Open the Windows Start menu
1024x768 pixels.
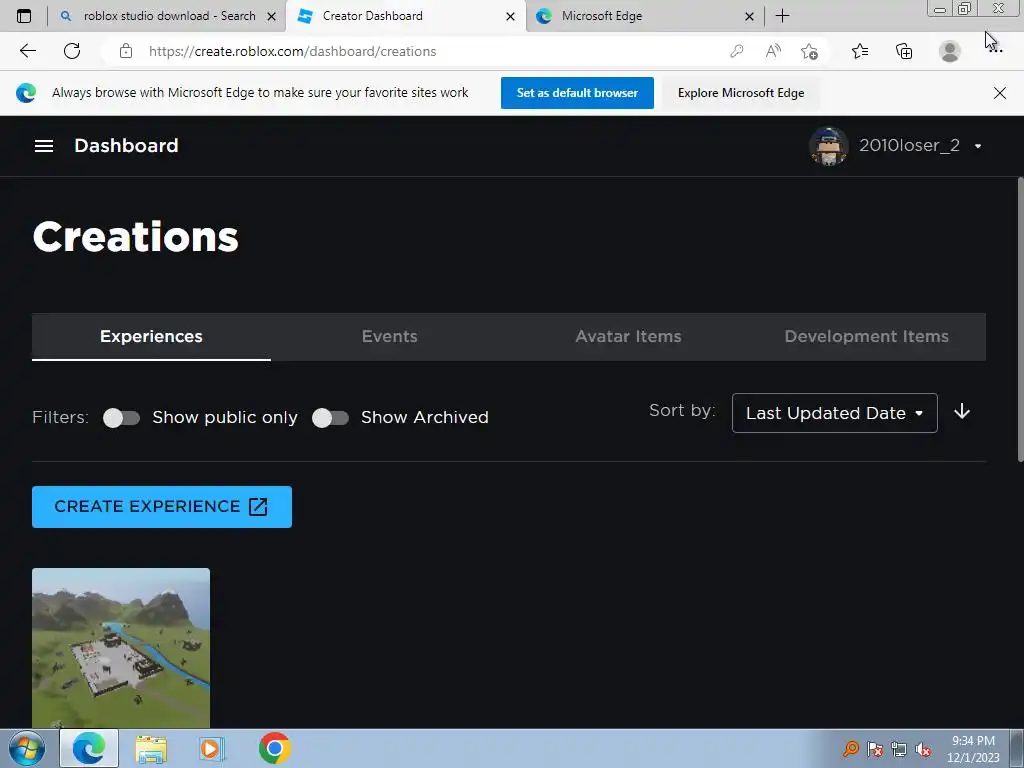pos(27,748)
